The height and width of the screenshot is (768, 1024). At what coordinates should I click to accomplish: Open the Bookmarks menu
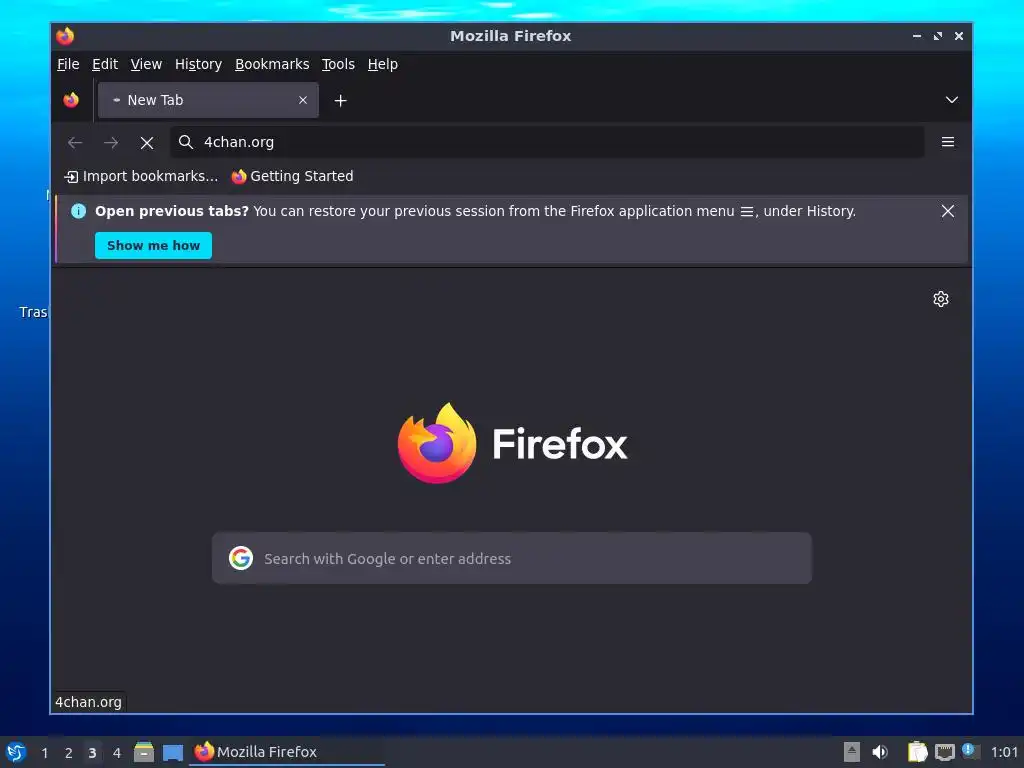(x=272, y=64)
